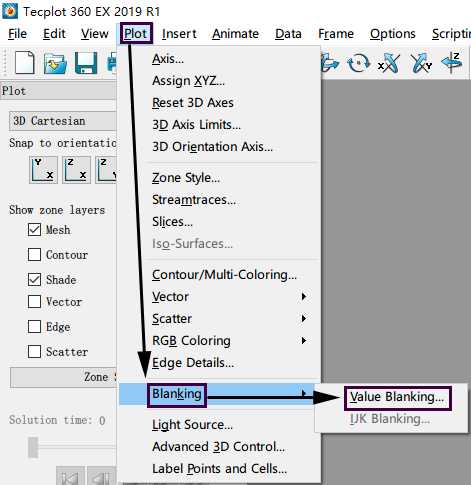Open the View menu
The image size is (471, 485).
coord(95,34)
